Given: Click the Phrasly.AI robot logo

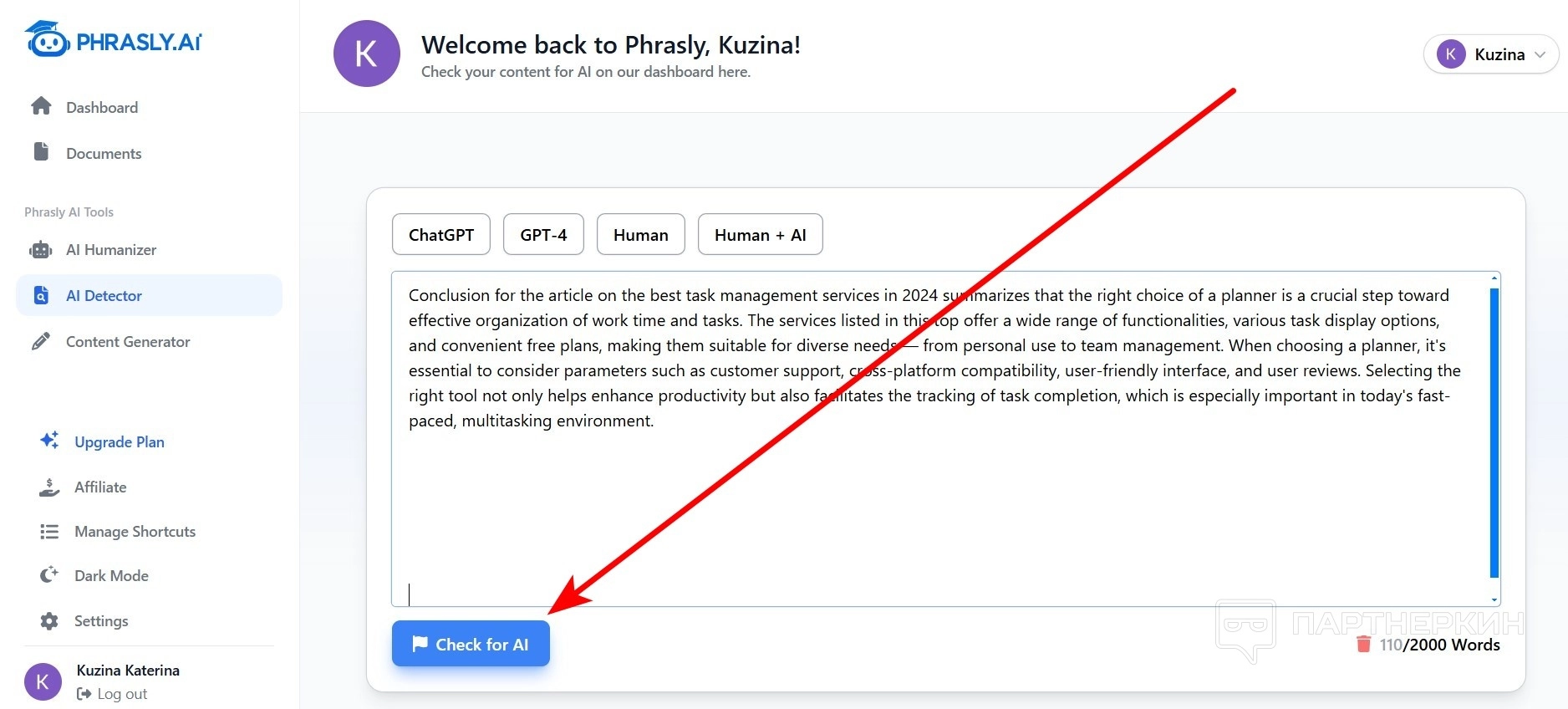Looking at the screenshot, I should [x=47, y=39].
